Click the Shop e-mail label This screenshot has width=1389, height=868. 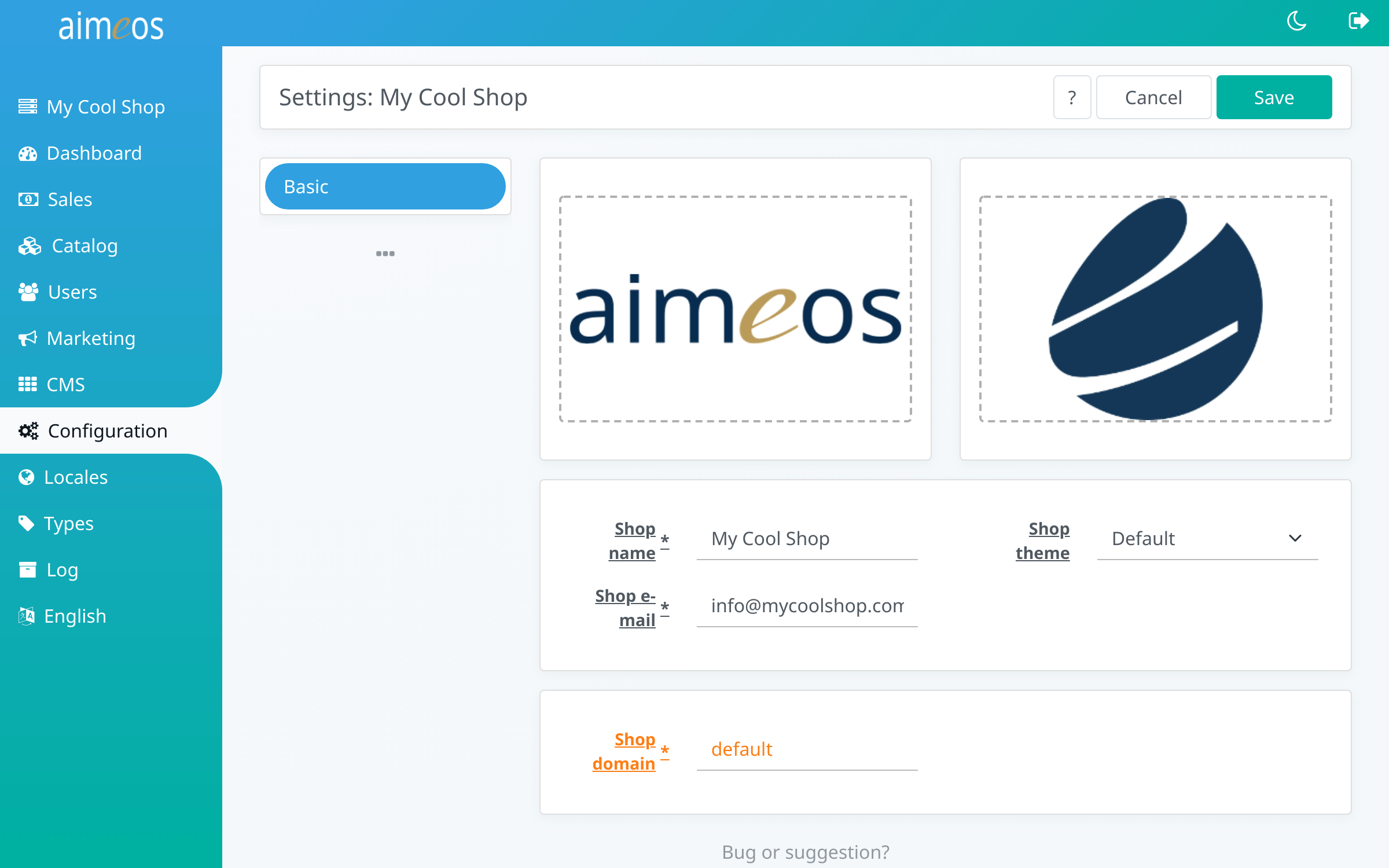click(x=626, y=608)
